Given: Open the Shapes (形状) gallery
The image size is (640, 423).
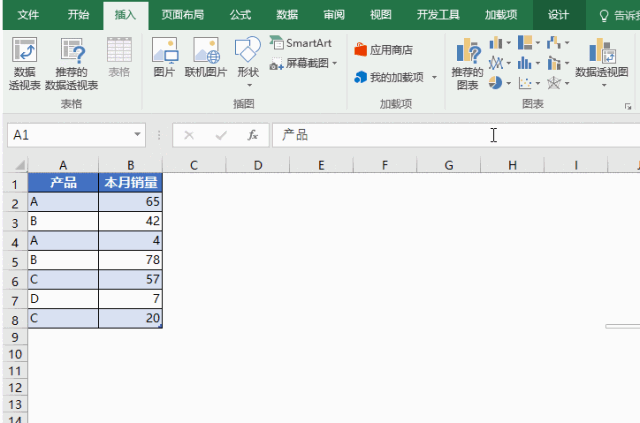Looking at the screenshot, I should pos(247,59).
